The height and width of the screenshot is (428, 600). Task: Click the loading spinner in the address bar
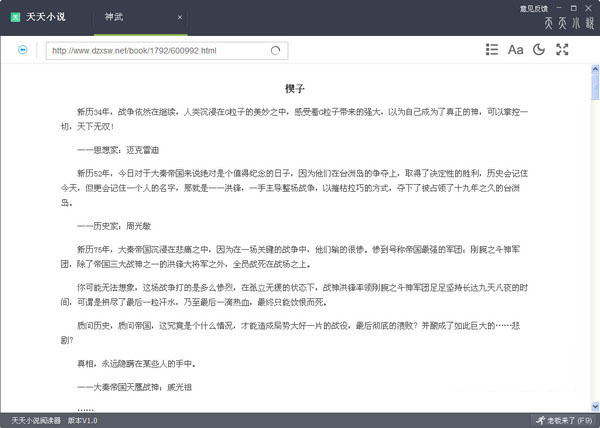click(275, 49)
